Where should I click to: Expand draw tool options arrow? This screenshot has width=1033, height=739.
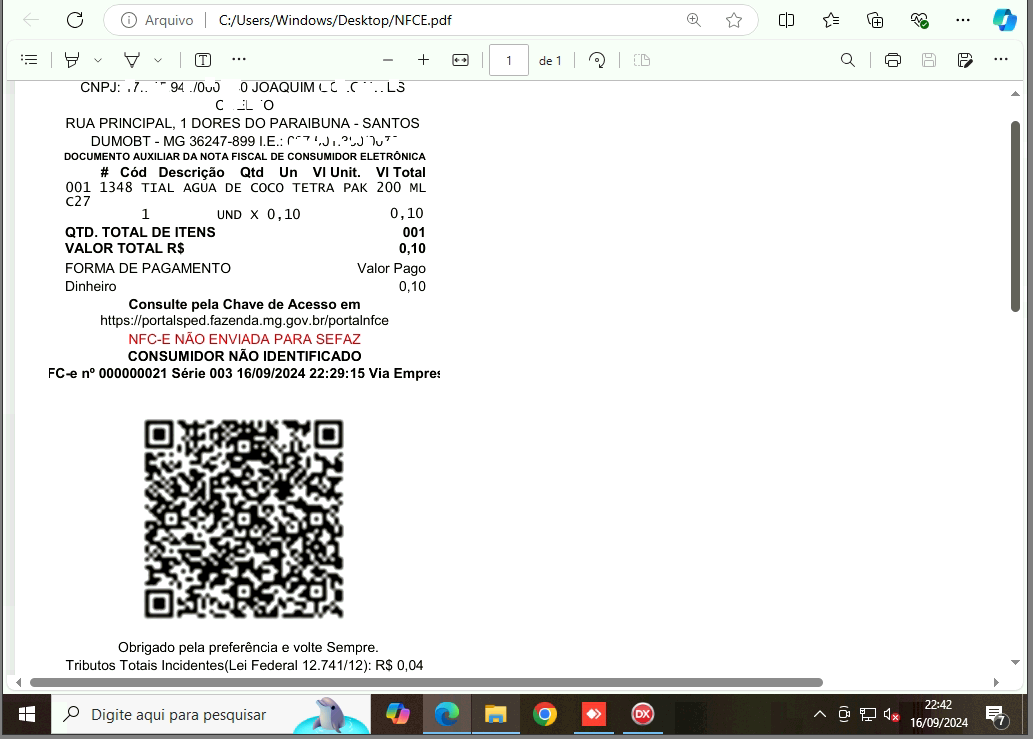point(158,60)
